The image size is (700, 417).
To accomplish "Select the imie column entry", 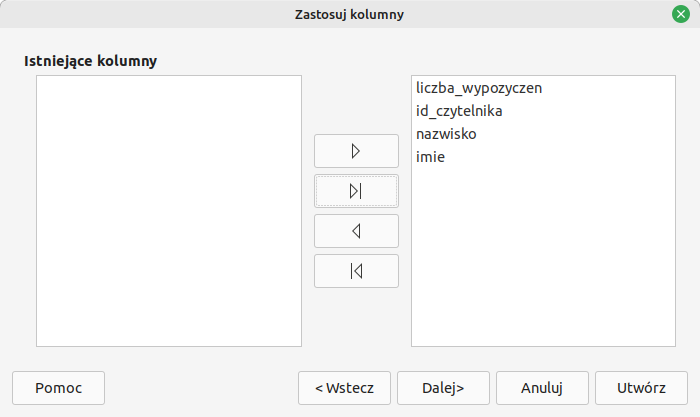I will point(430,157).
